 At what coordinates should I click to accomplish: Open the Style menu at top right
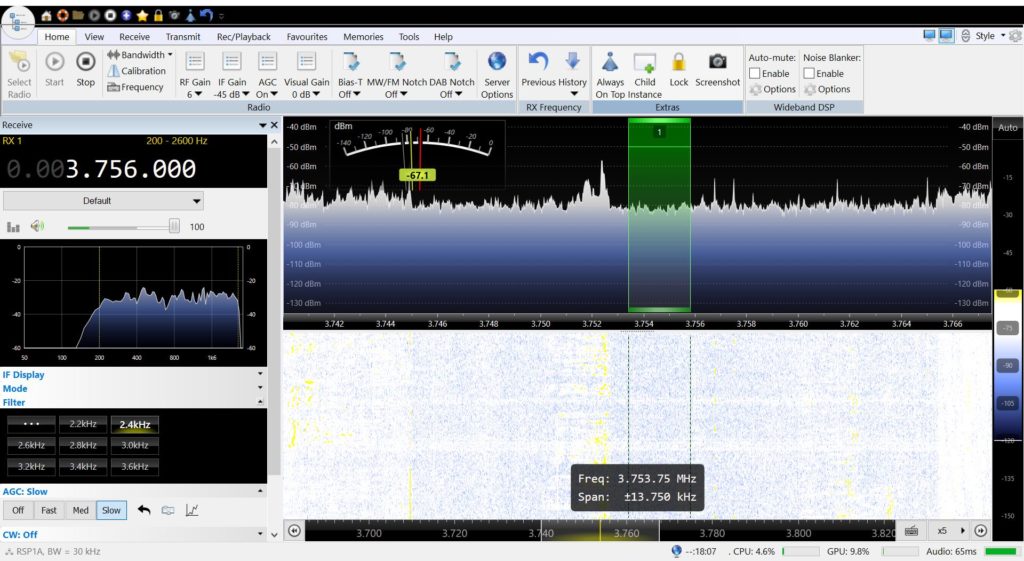(989, 36)
